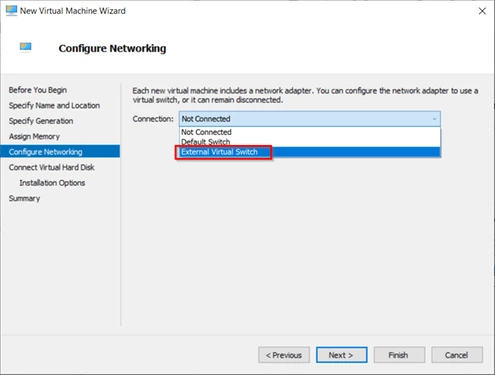This screenshot has width=495, height=375.
Task: Go to Specify Name and Location step
Action: point(54,105)
